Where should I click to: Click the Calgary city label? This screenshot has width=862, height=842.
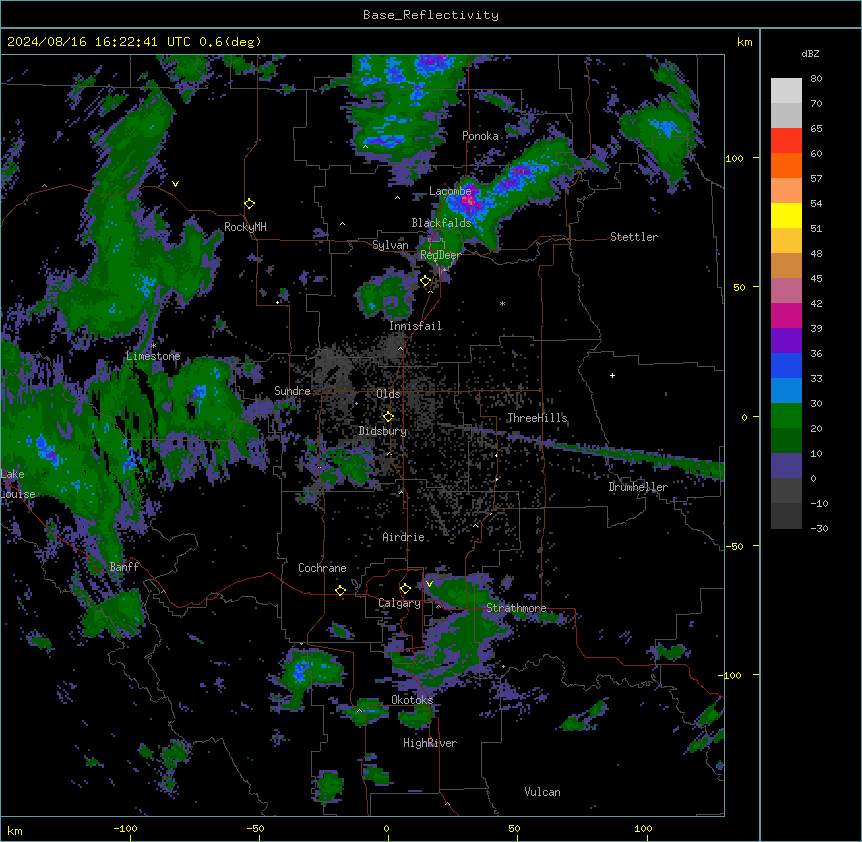tap(399, 603)
